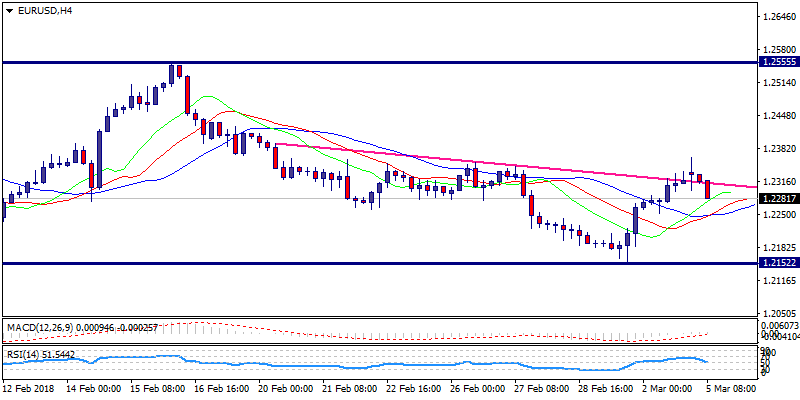Click the current price tag 1.22817
The height and width of the screenshot is (400, 800).
click(779, 198)
